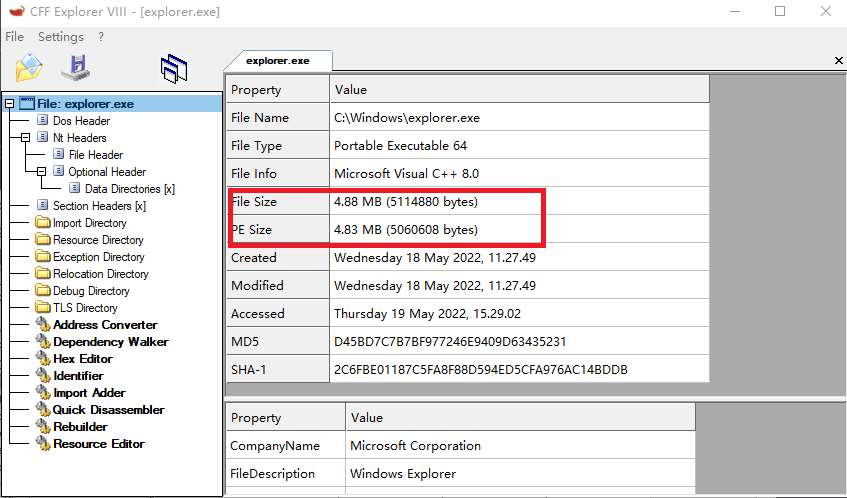Screen dimensions: 847x498
Task: Click the Open file toolbar icon
Action: 28,68
